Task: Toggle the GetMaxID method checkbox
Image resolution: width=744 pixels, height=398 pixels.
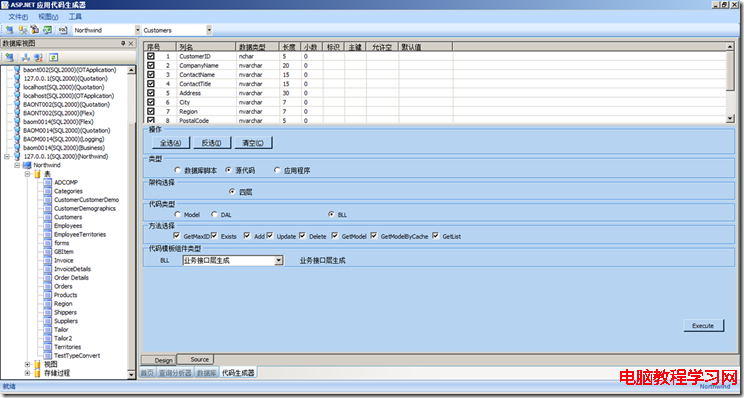Action: coord(177,235)
